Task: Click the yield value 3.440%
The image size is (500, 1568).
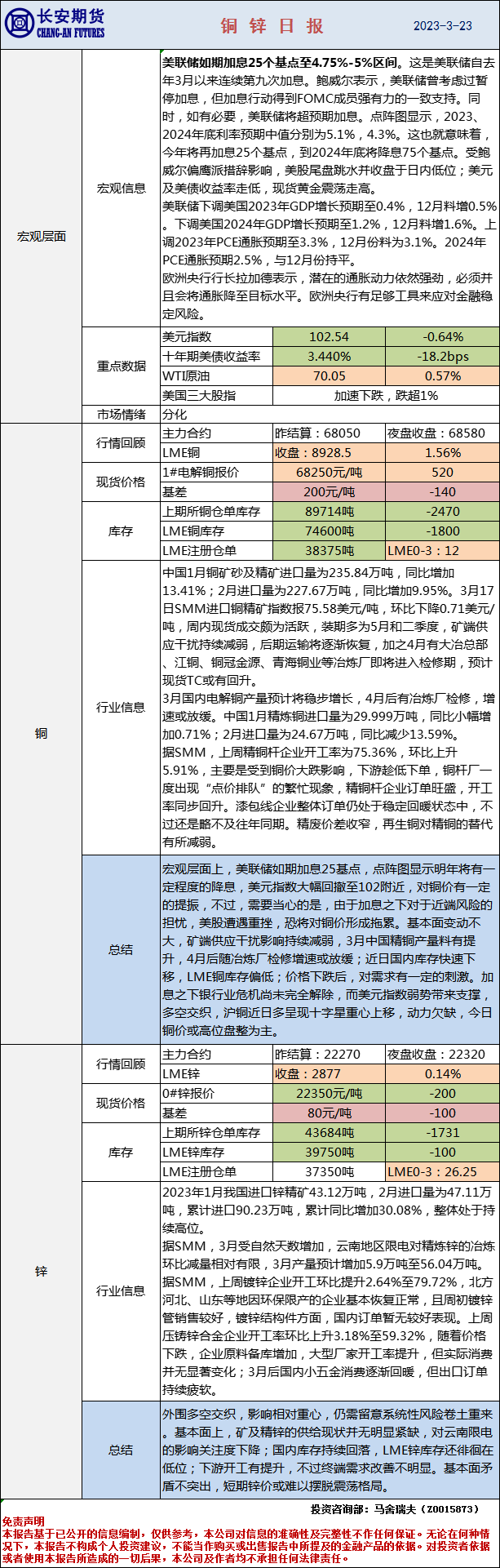Action: [329, 357]
